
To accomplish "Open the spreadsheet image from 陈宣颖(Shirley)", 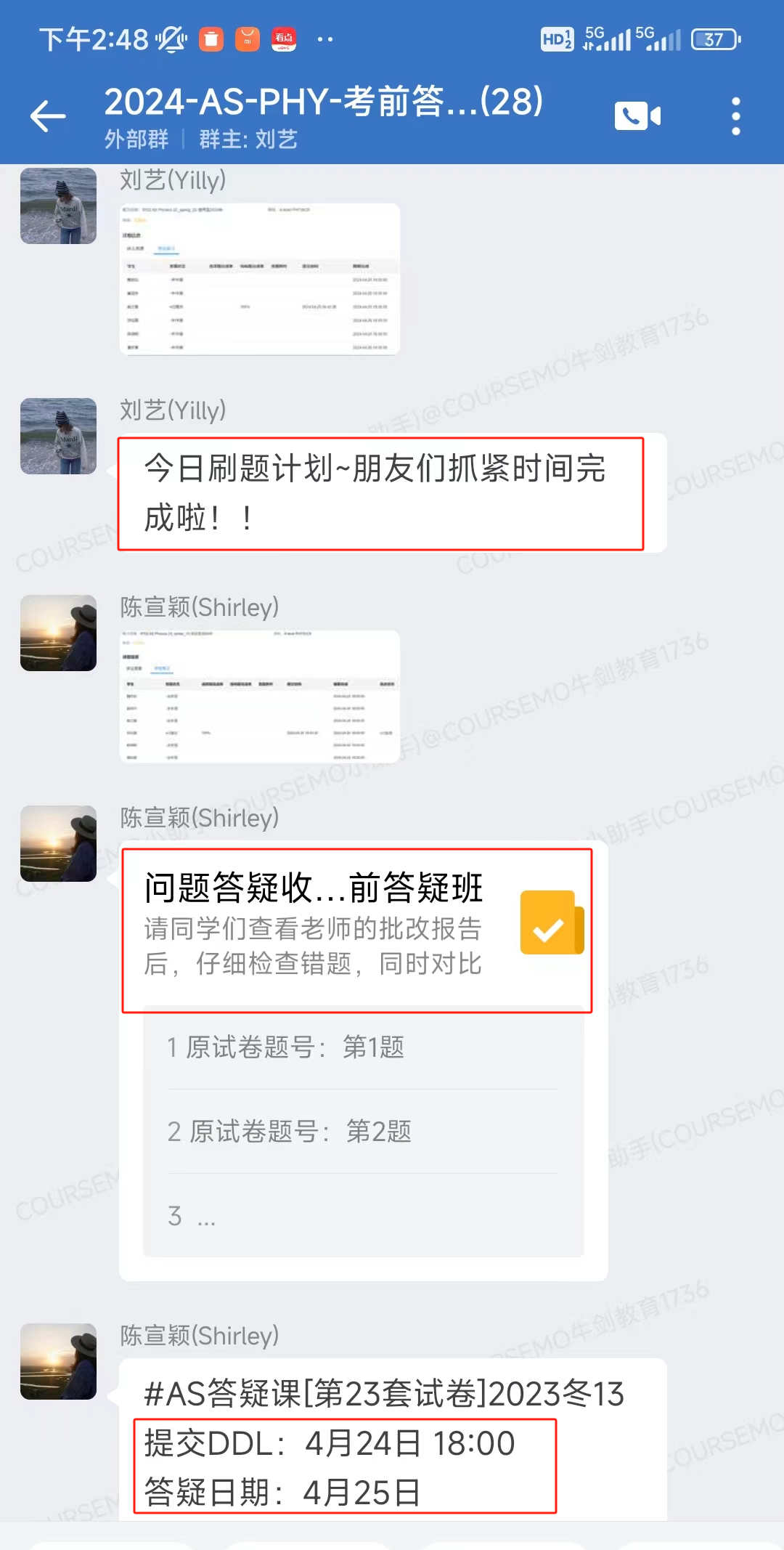I will pos(260,697).
